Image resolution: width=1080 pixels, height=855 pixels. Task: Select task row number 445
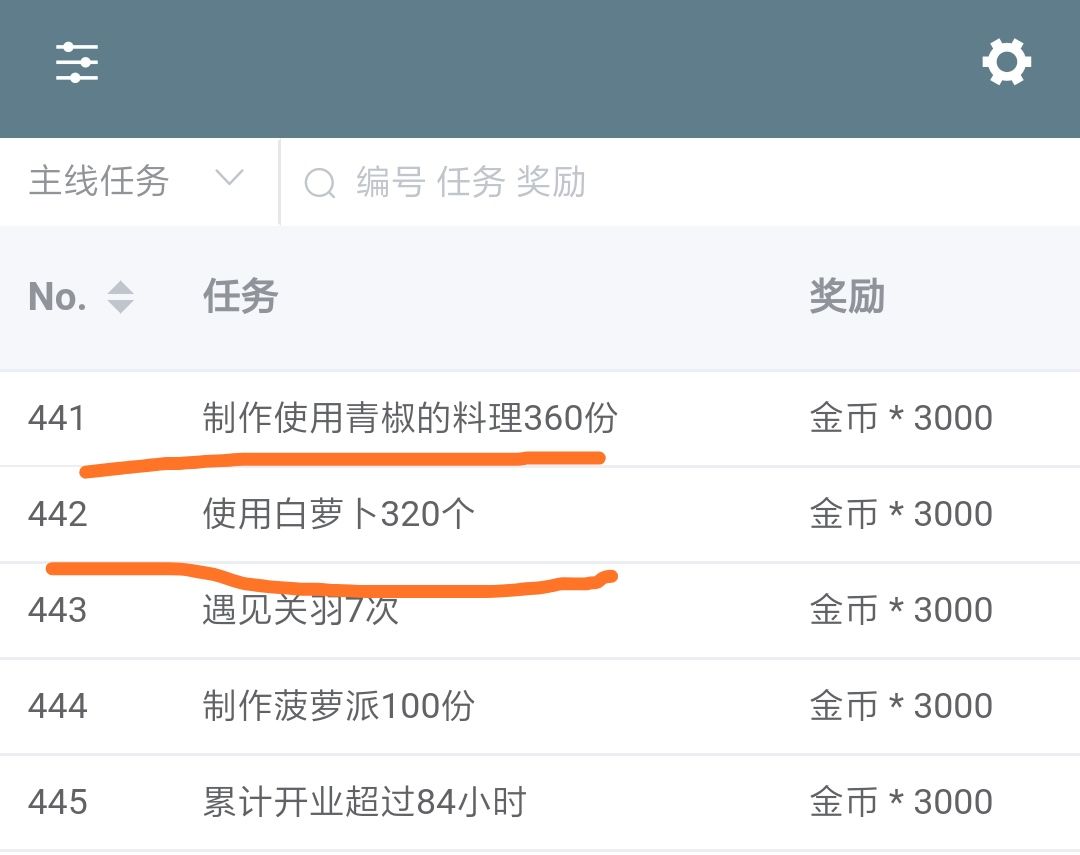click(x=58, y=802)
